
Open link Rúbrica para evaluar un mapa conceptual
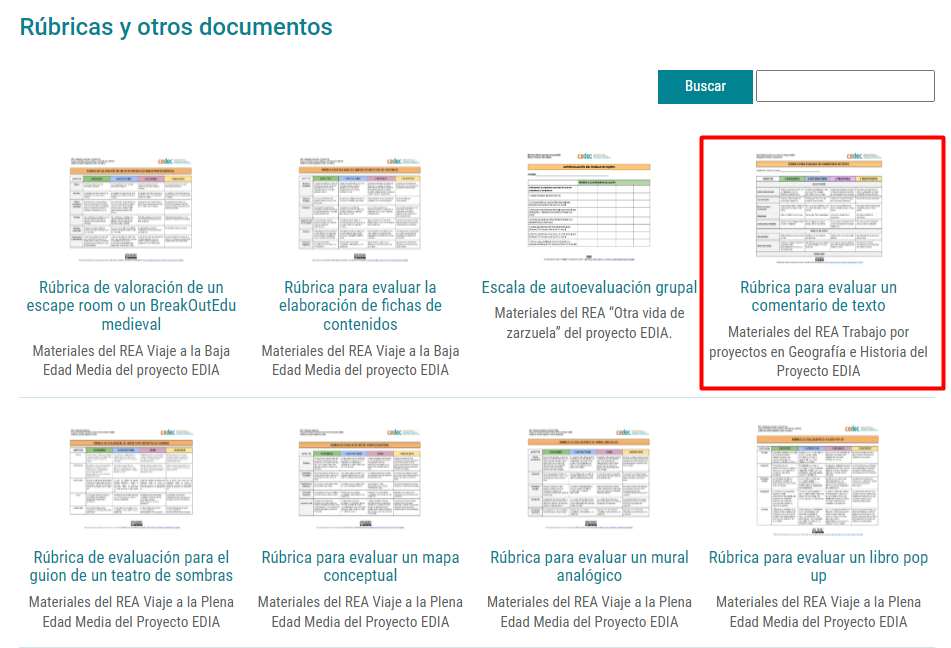pos(360,566)
